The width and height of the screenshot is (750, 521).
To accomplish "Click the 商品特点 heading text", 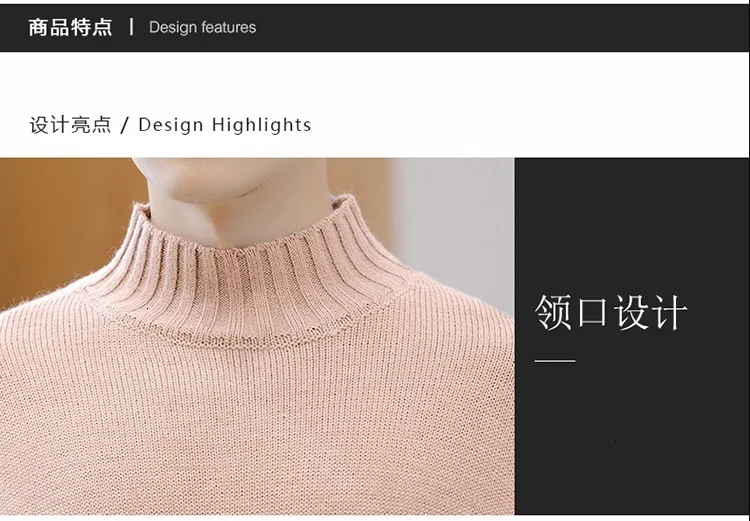I will click(x=70, y=27).
